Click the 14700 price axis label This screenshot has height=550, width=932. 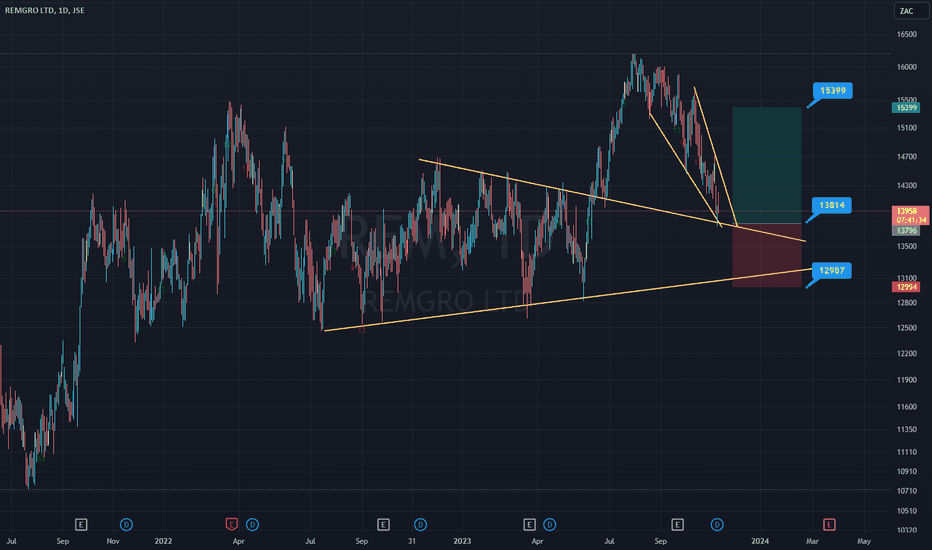[906, 157]
